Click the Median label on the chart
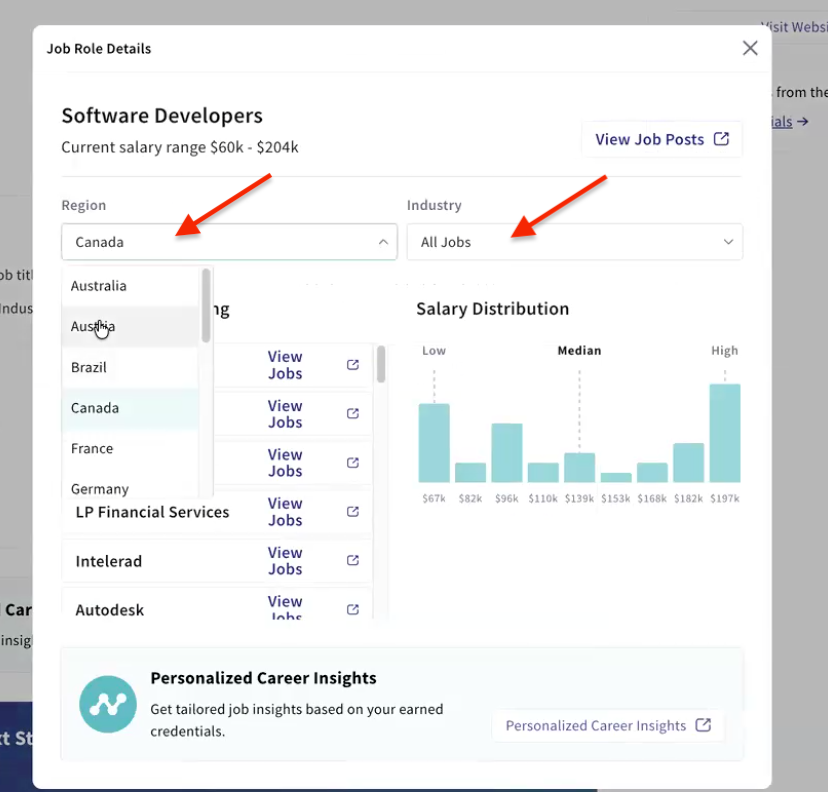 (579, 351)
